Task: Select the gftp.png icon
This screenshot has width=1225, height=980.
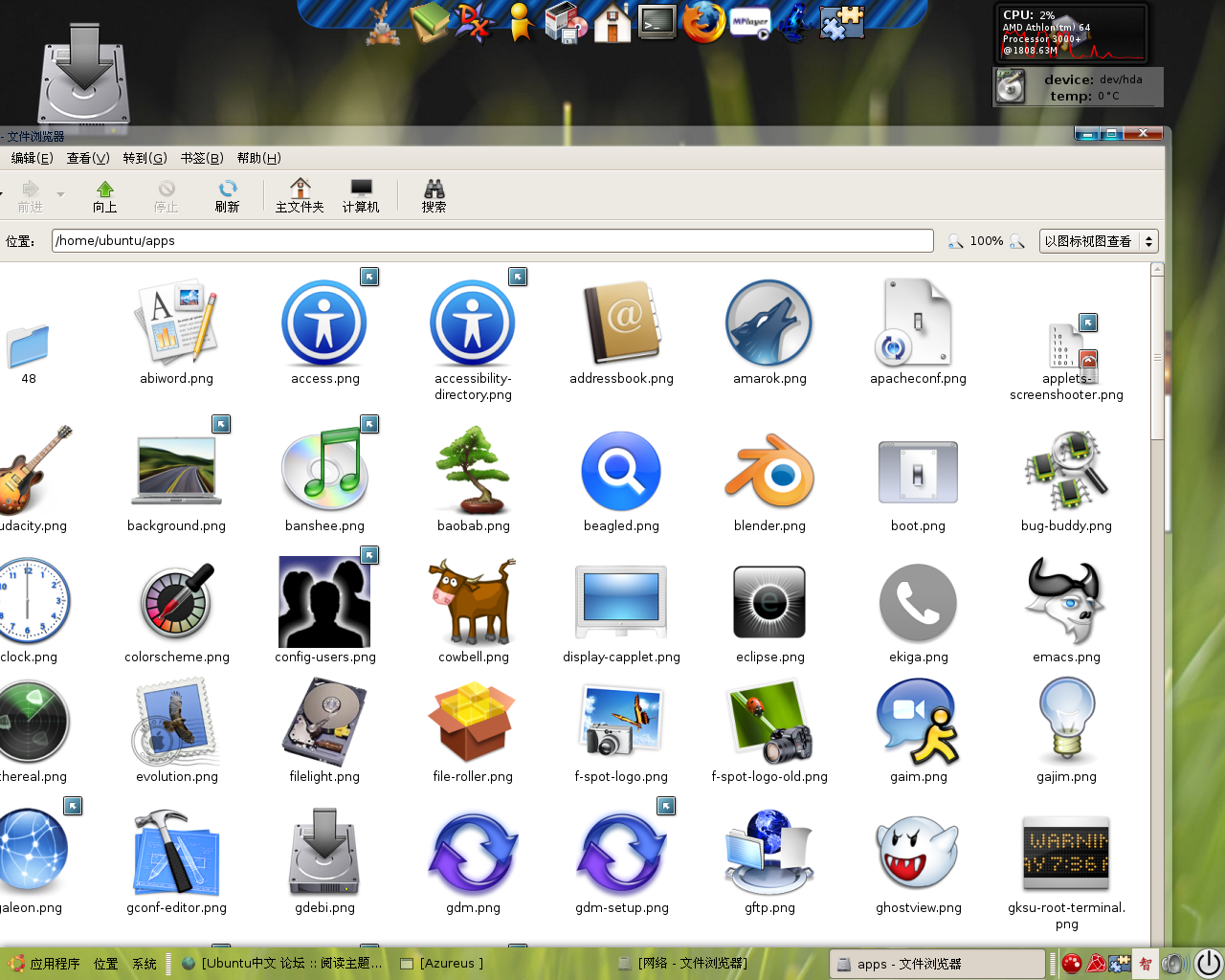Action: coord(769,852)
